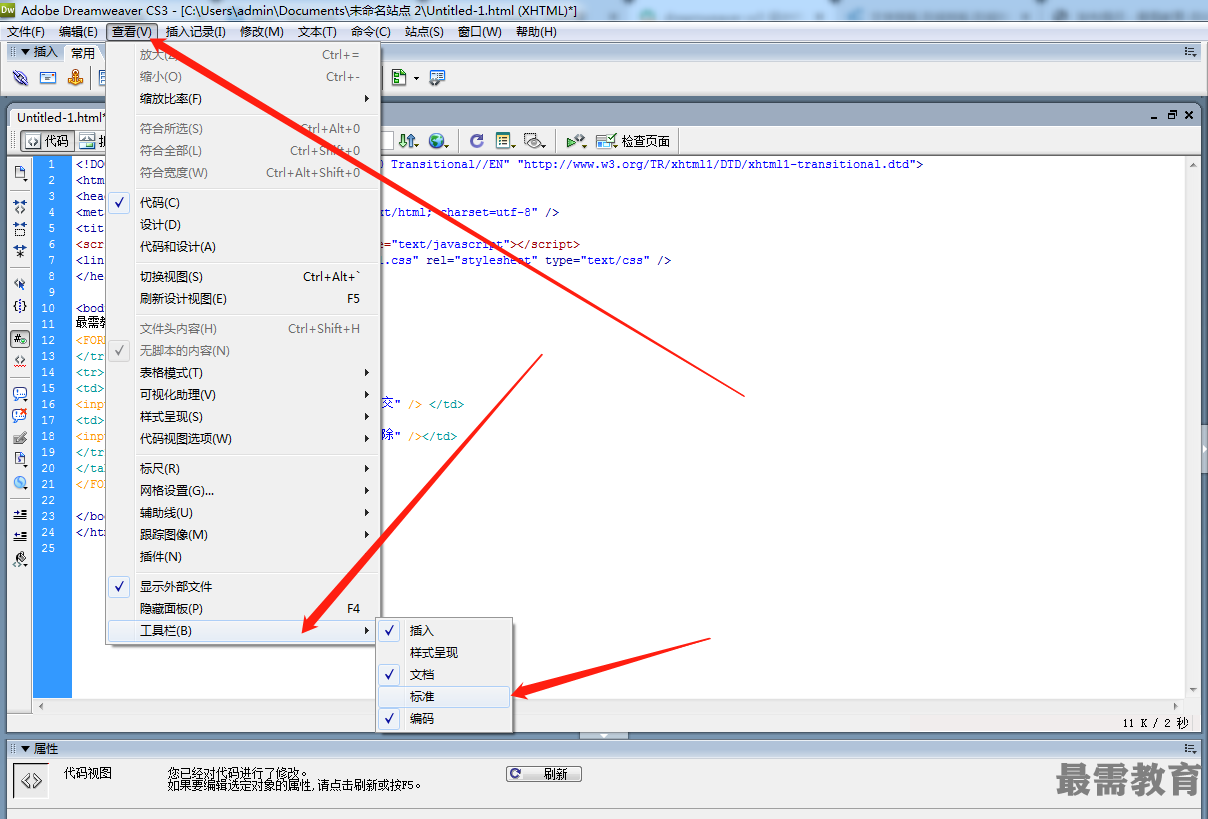Enable 样式呈现 toolbar in submenu

pyautogui.click(x=444, y=652)
